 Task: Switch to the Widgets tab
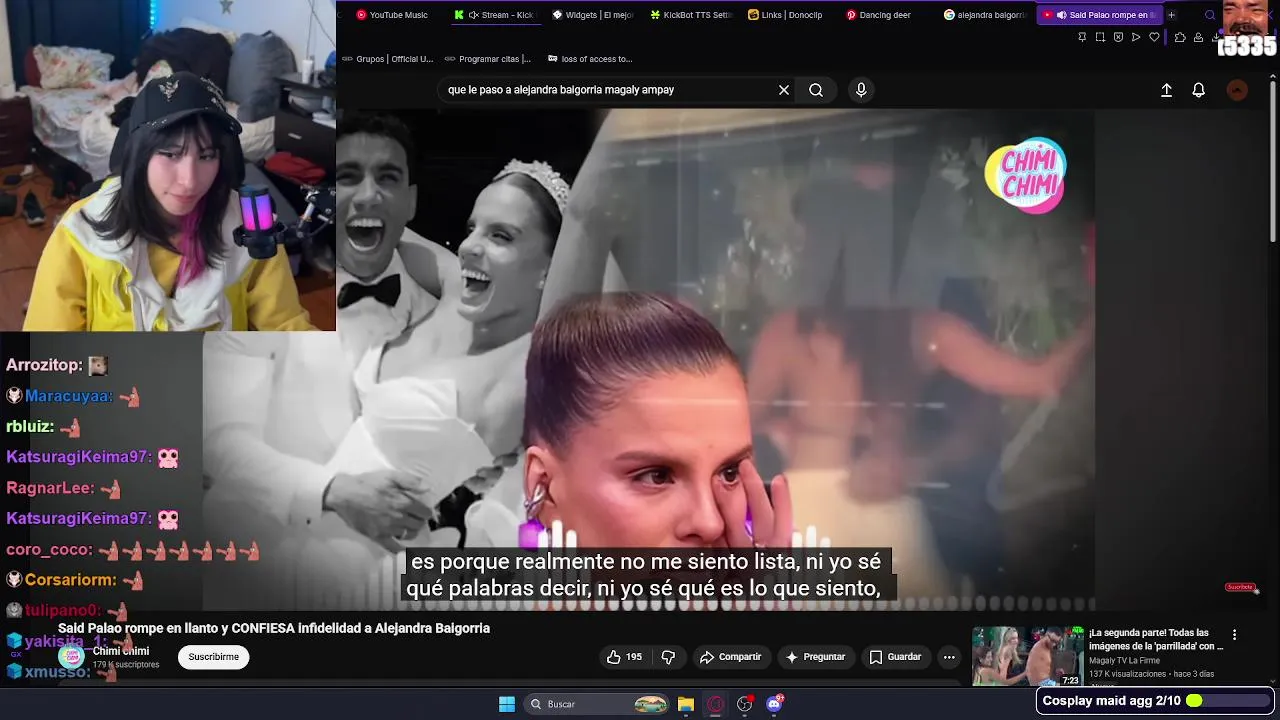(x=592, y=15)
